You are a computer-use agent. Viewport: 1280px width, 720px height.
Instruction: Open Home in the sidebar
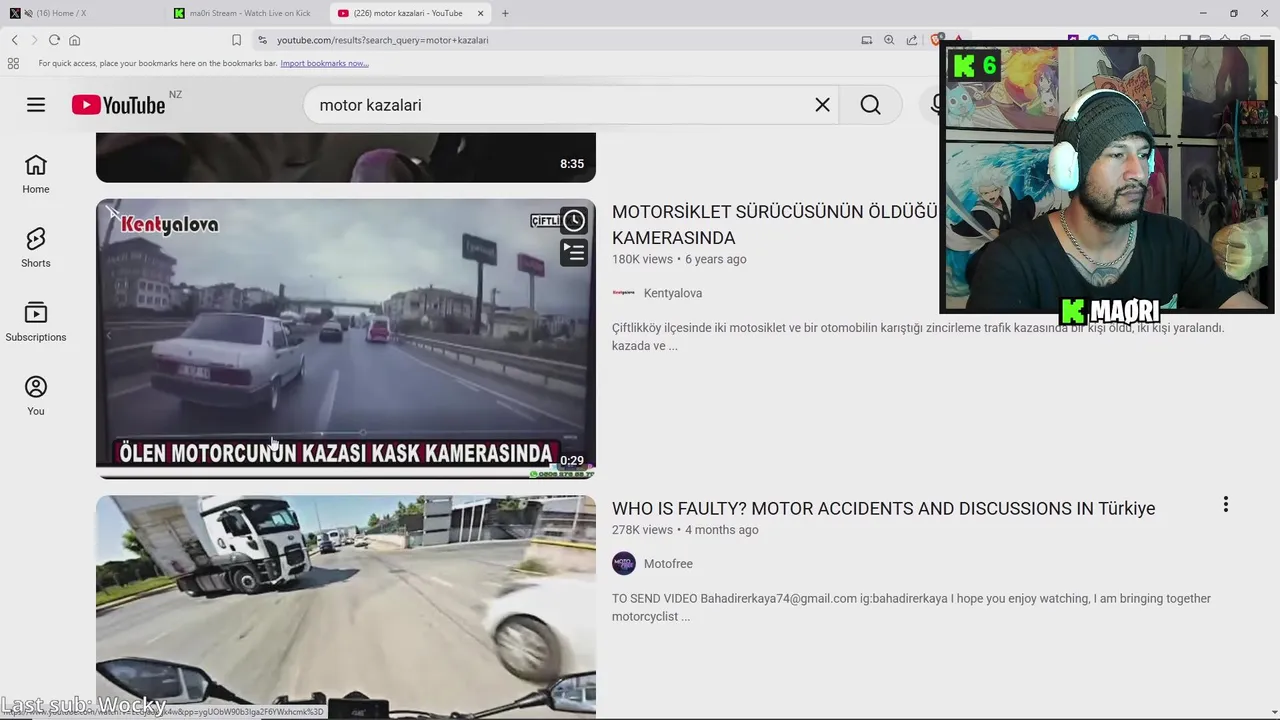pos(36,174)
